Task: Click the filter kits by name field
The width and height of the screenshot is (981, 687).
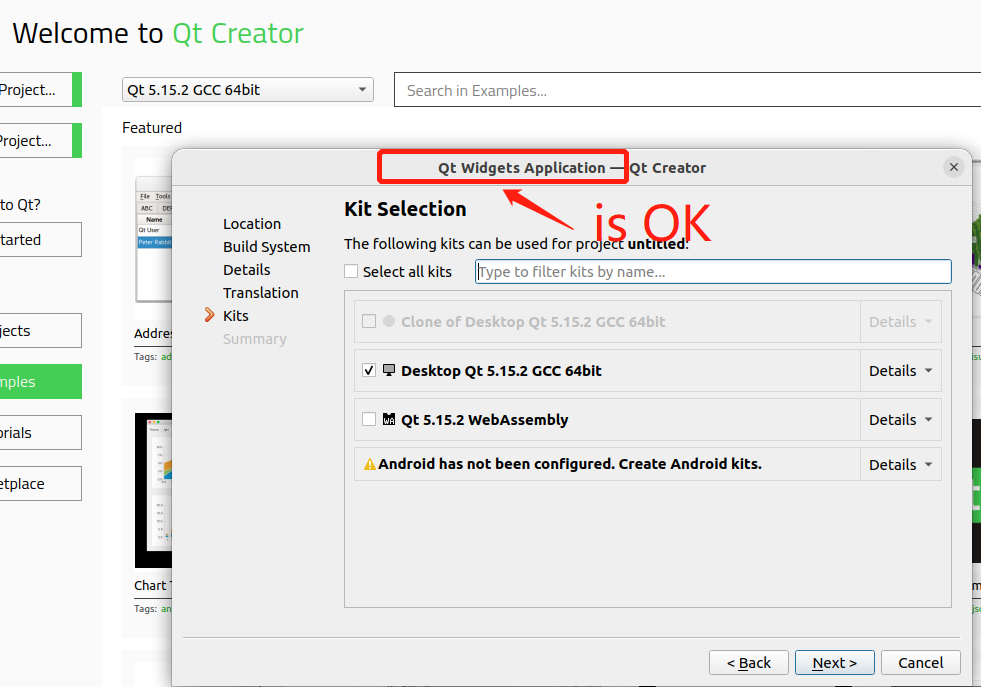Action: tap(712, 271)
